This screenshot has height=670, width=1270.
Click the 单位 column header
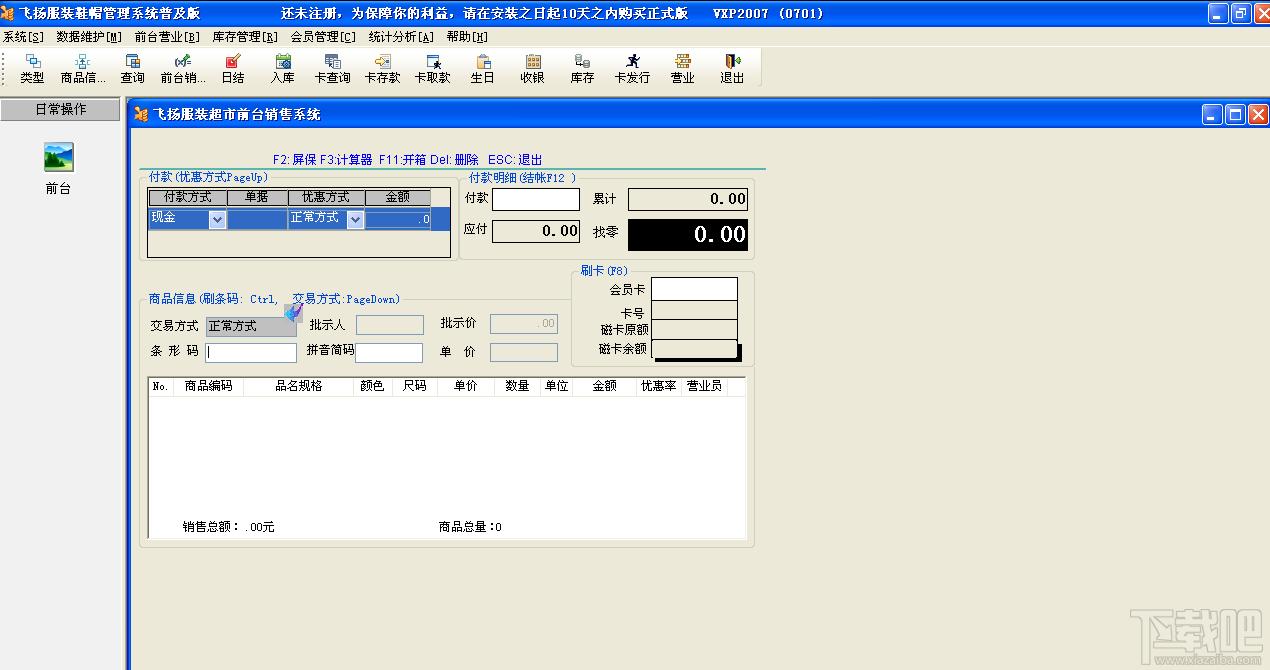[556, 386]
